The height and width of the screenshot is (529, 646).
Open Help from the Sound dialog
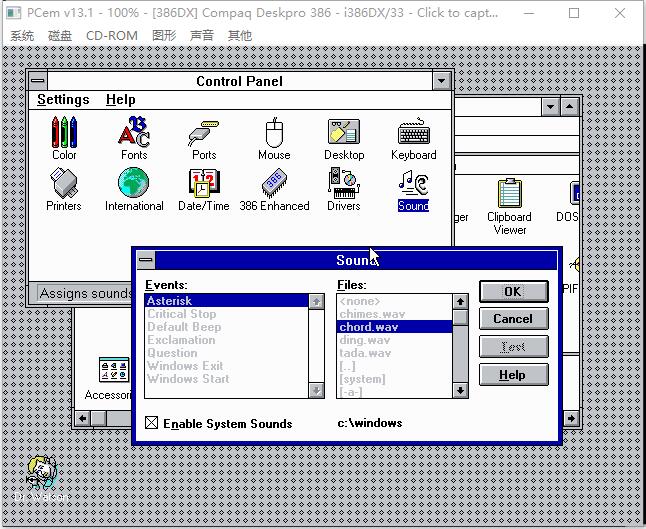[x=513, y=375]
